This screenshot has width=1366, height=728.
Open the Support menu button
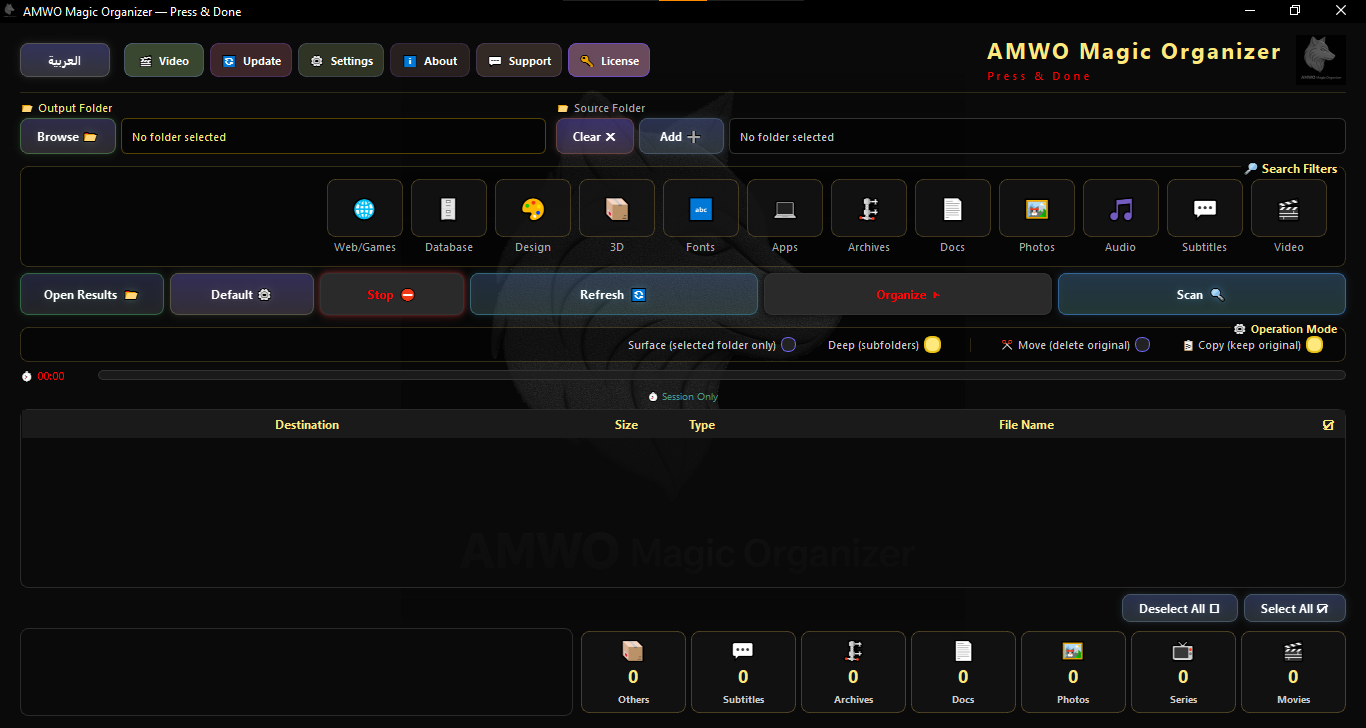[x=519, y=61]
